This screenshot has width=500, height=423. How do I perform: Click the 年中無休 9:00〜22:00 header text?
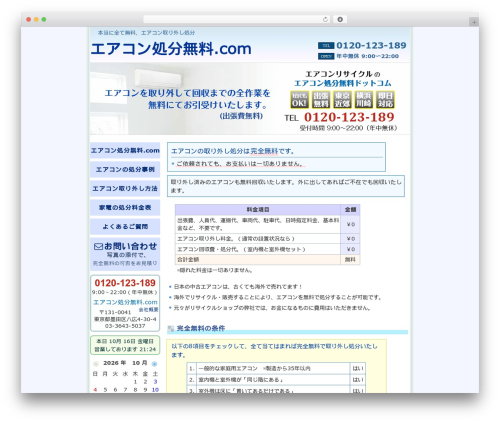coord(367,56)
